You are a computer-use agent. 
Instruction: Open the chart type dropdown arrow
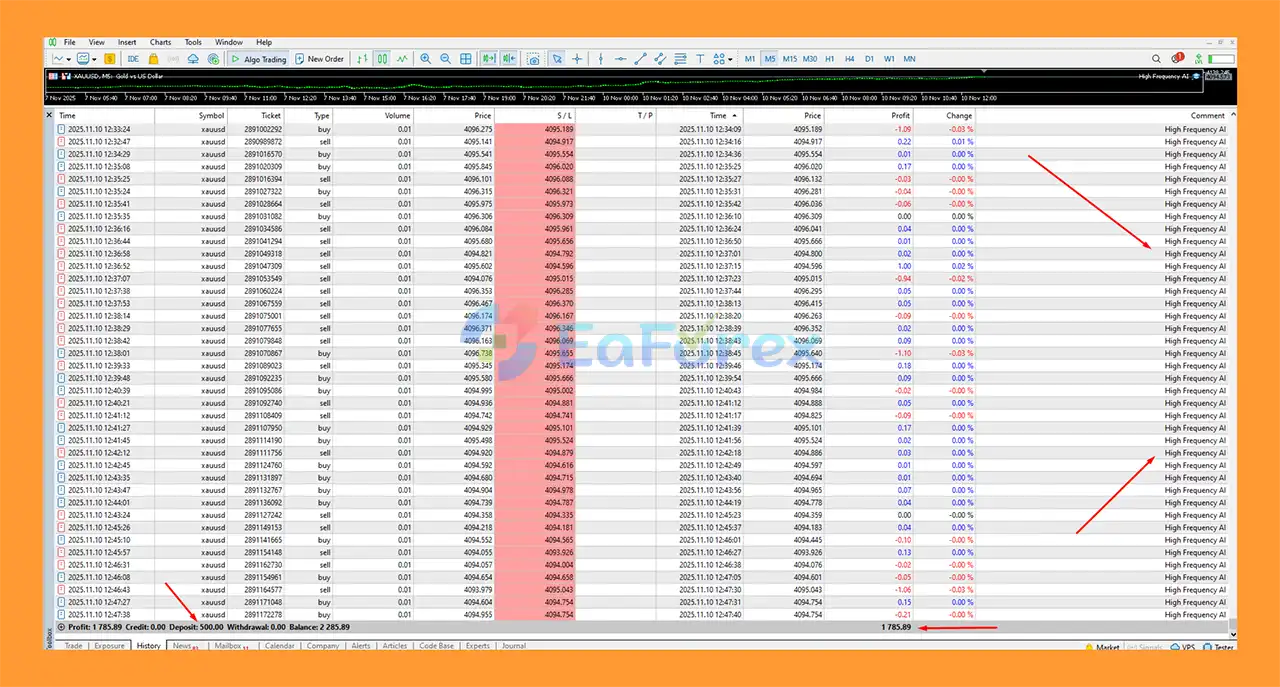(x=69, y=59)
